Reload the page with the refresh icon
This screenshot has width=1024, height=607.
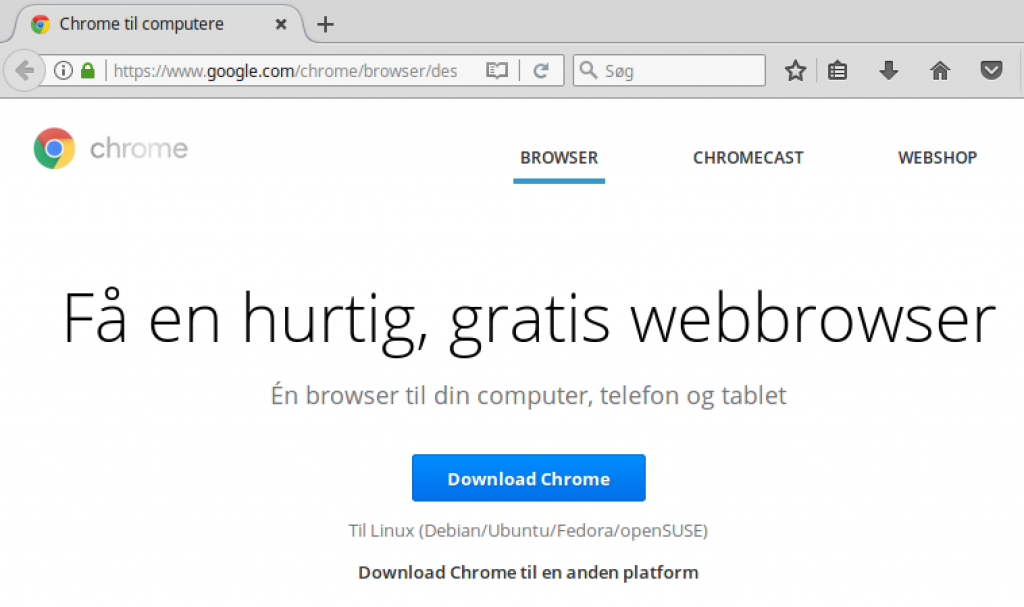pos(541,70)
